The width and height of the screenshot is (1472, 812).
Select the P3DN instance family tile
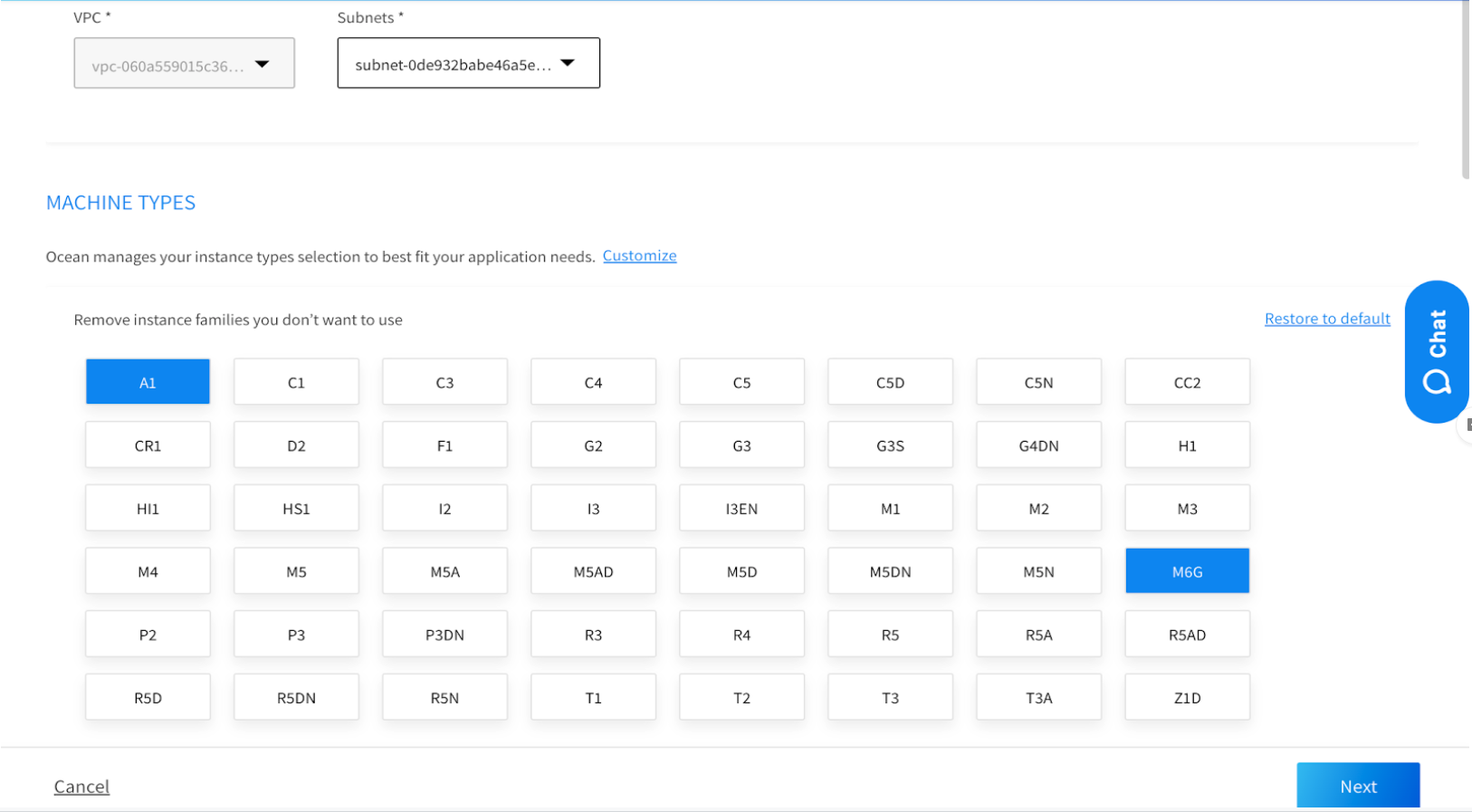[444, 635]
